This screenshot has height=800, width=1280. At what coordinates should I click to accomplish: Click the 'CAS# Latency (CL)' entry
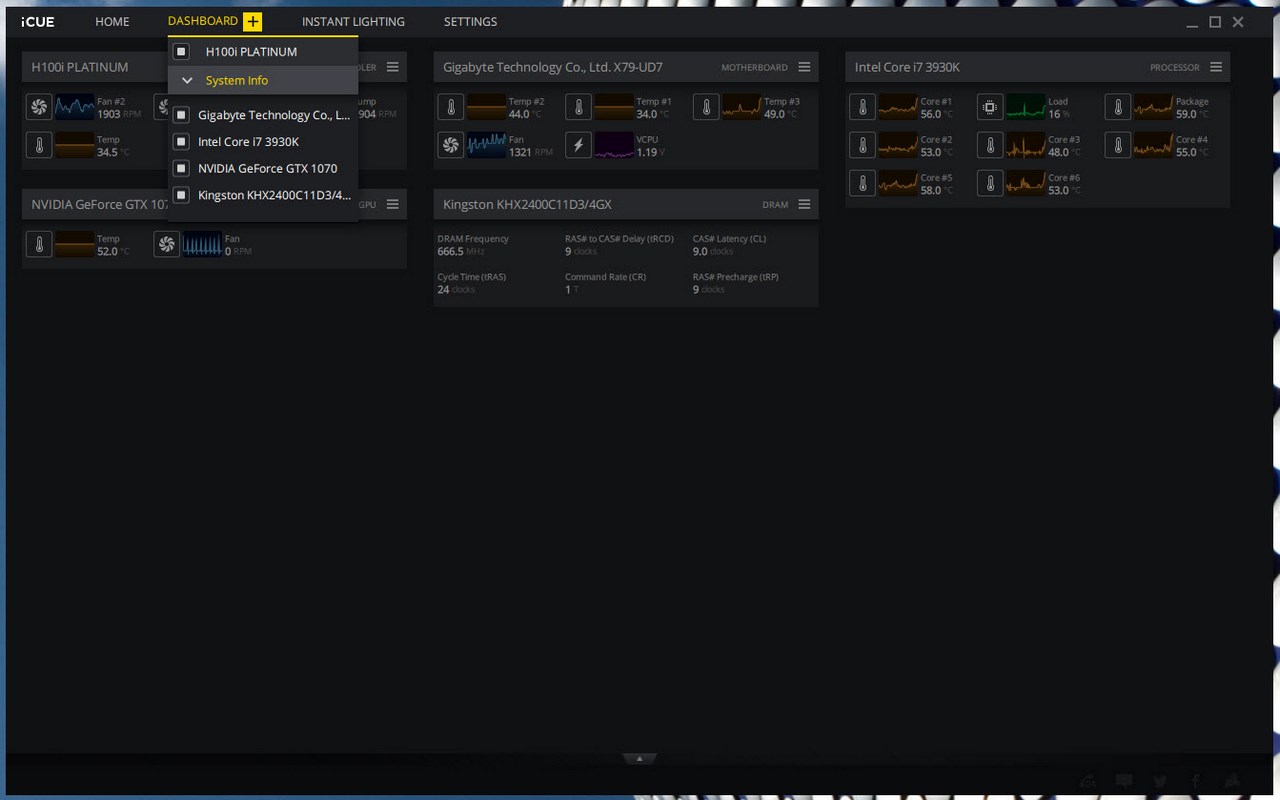coord(730,245)
